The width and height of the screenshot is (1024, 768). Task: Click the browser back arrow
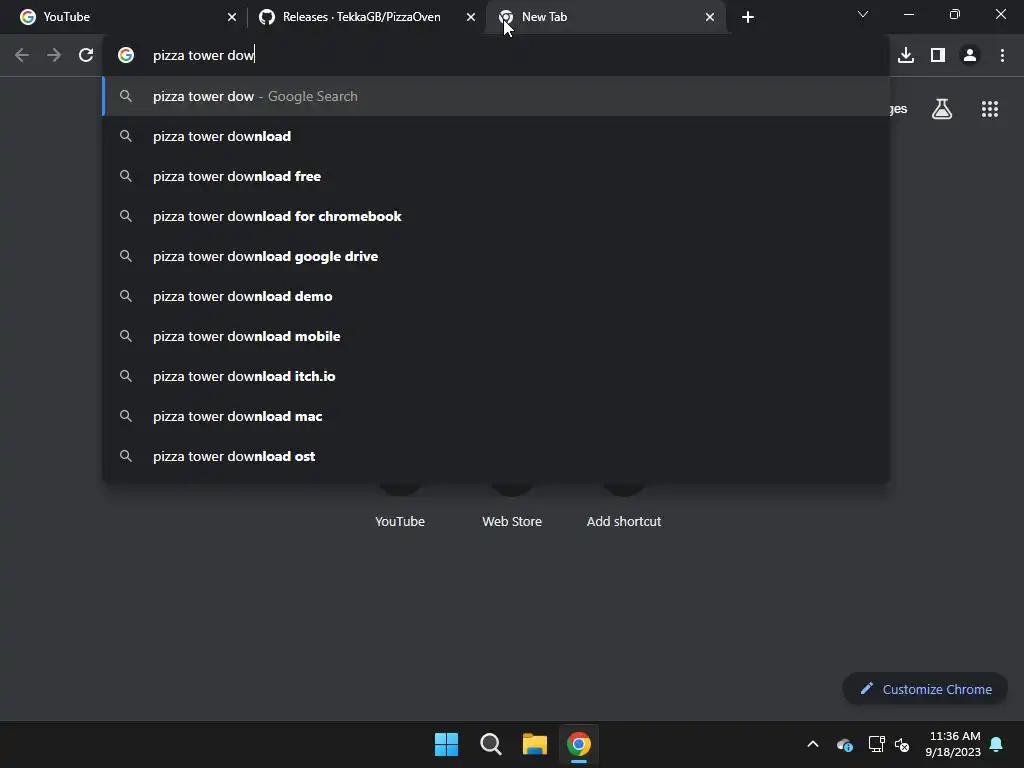tap(22, 55)
